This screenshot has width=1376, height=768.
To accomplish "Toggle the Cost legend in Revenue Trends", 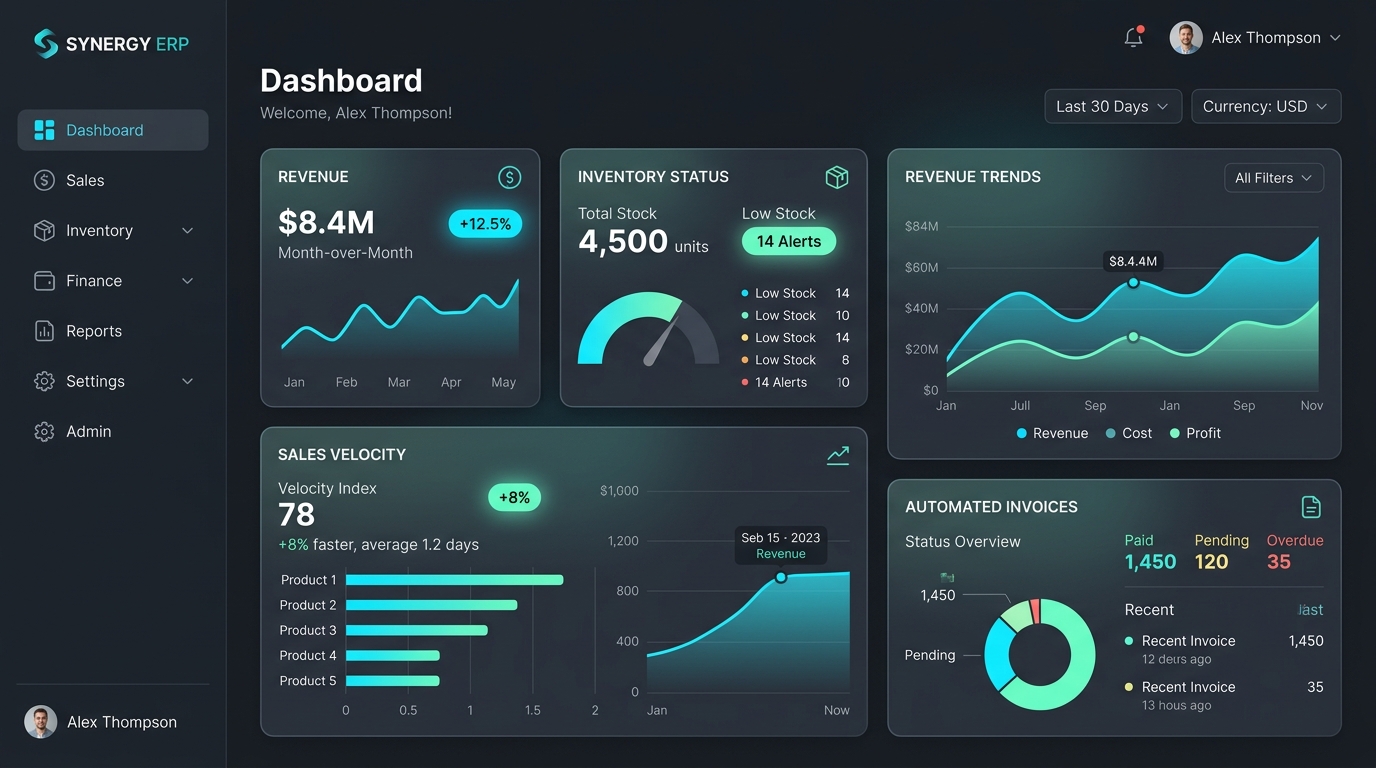I will coord(1129,433).
